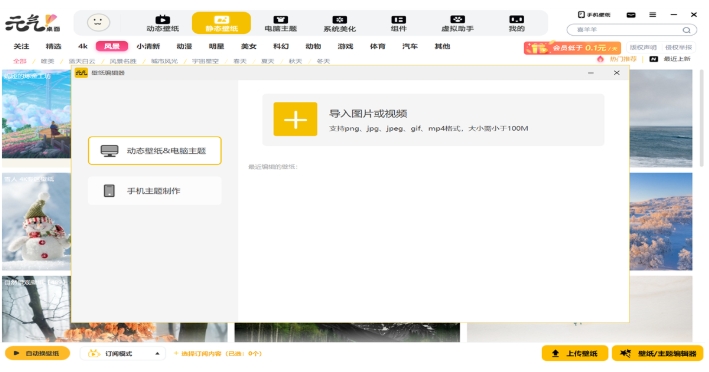Click the main window vertical scrollbar

point(701,118)
